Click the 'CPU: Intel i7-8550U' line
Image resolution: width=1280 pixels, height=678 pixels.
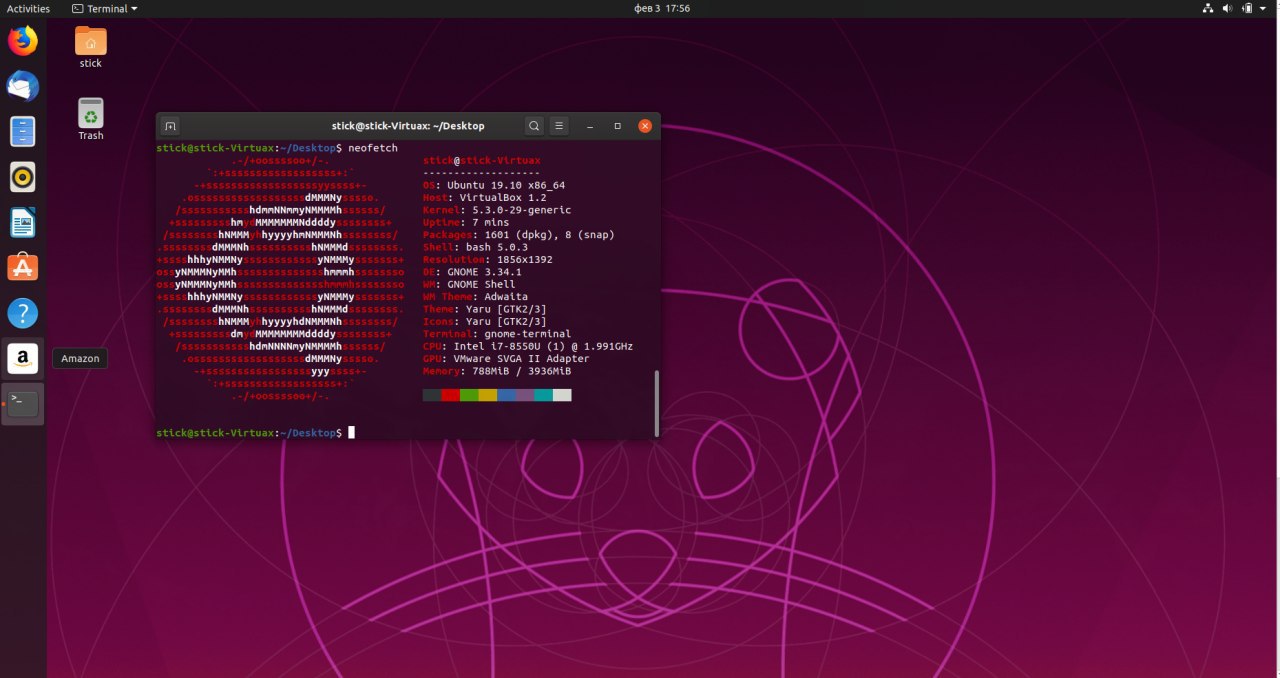coord(528,346)
